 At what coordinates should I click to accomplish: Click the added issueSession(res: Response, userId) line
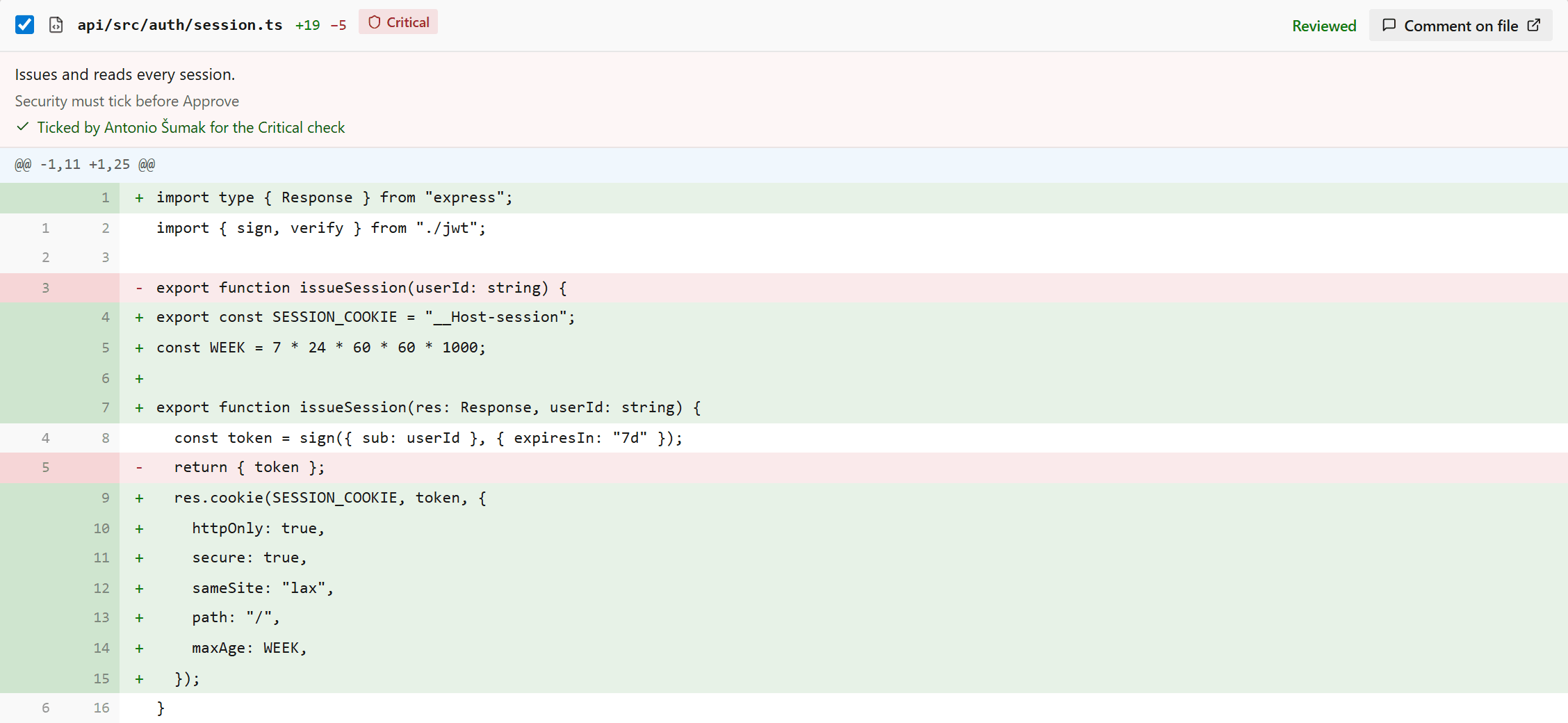click(784, 407)
